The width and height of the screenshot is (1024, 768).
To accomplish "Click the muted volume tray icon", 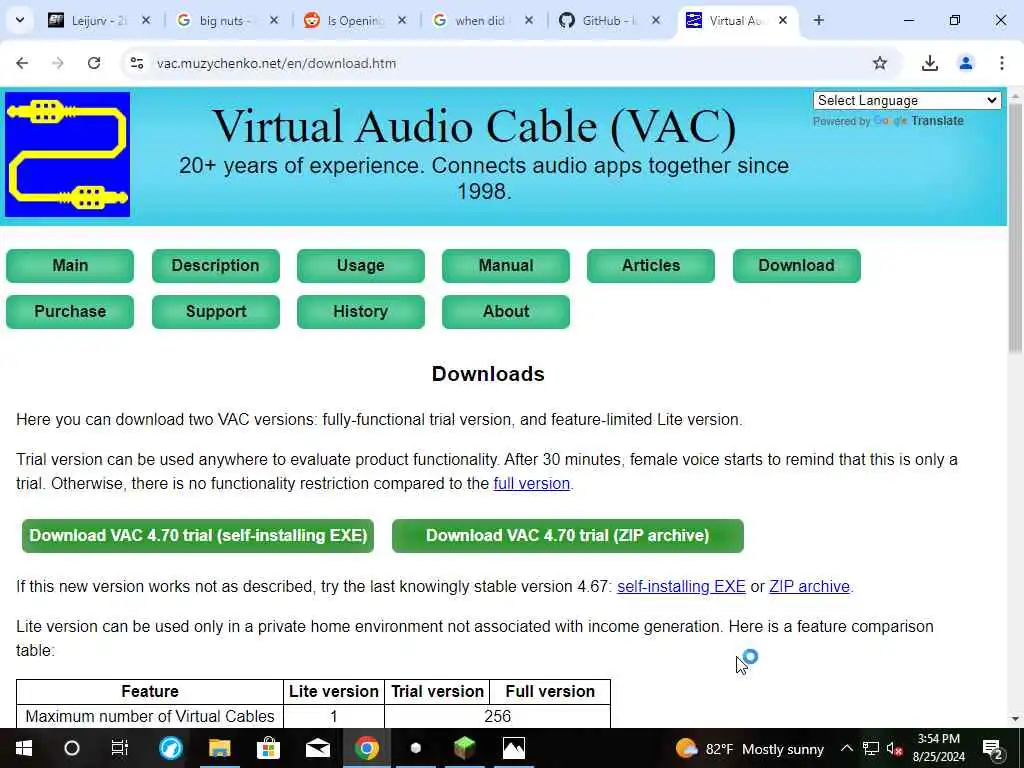I will pyautogui.click(x=895, y=748).
